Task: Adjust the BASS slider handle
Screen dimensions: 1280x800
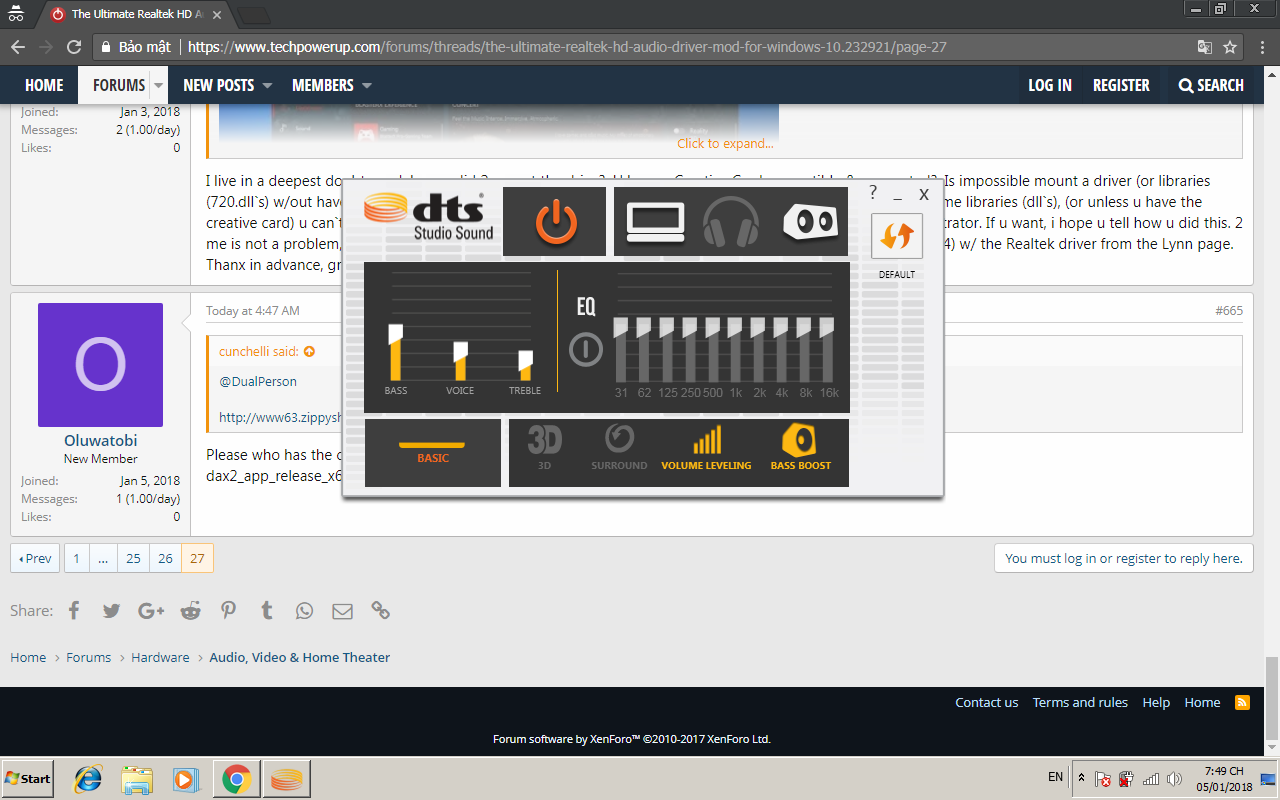Action: 395,333
